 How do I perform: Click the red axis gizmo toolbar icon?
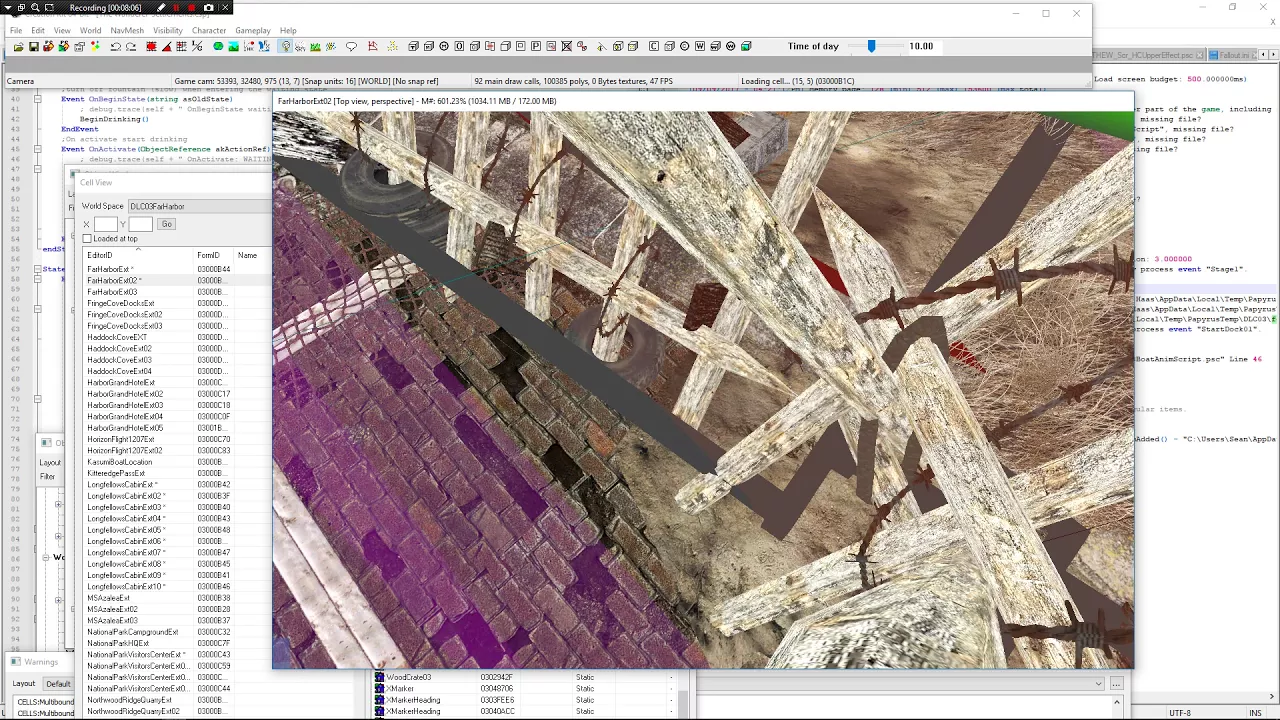372,46
